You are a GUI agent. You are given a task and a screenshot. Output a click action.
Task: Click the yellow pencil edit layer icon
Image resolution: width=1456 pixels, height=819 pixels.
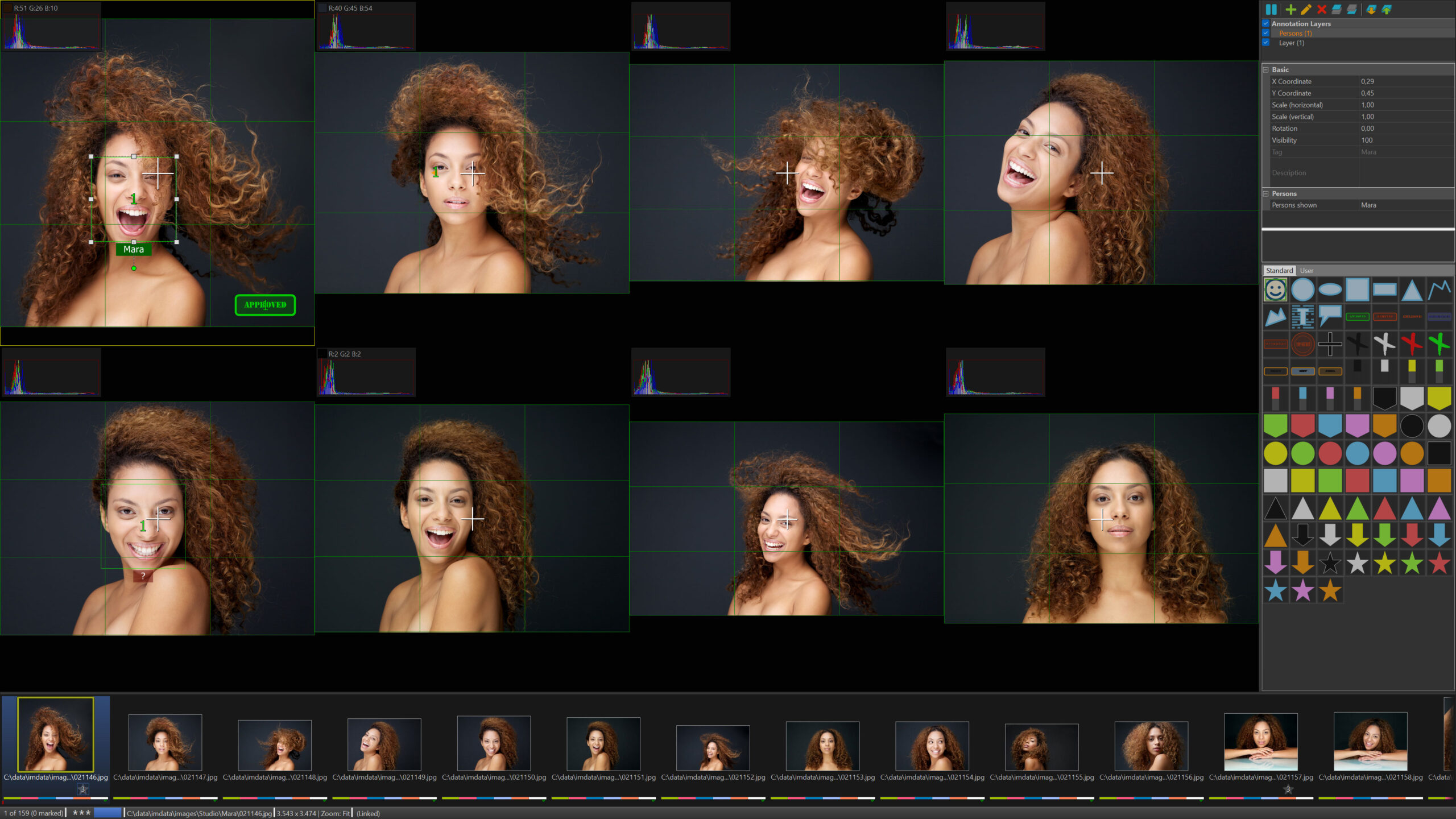pyautogui.click(x=1306, y=9)
